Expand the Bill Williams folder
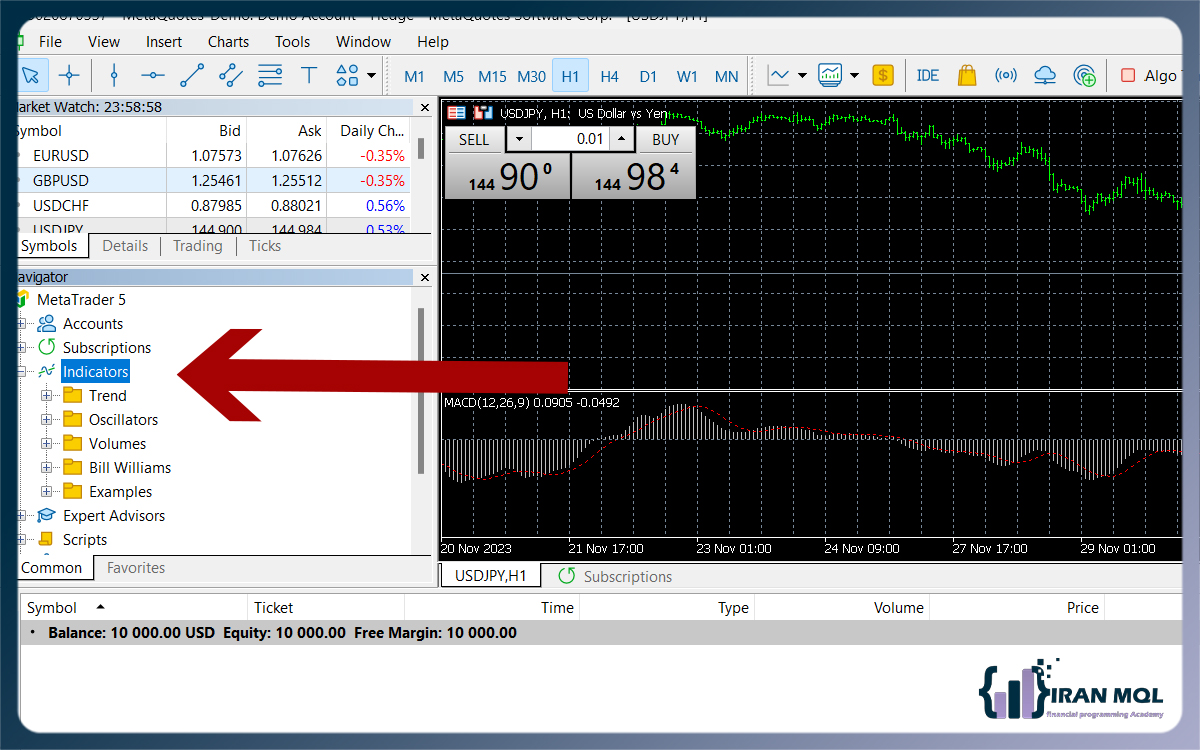 [46, 468]
